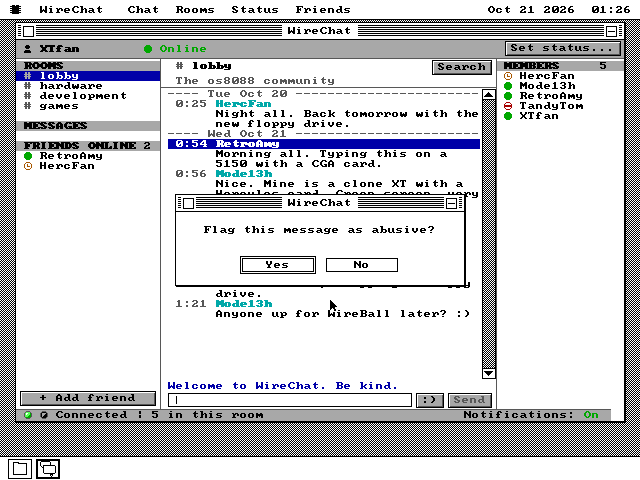Open the Rooms menu
The width and height of the screenshot is (640, 480).
point(195,9)
